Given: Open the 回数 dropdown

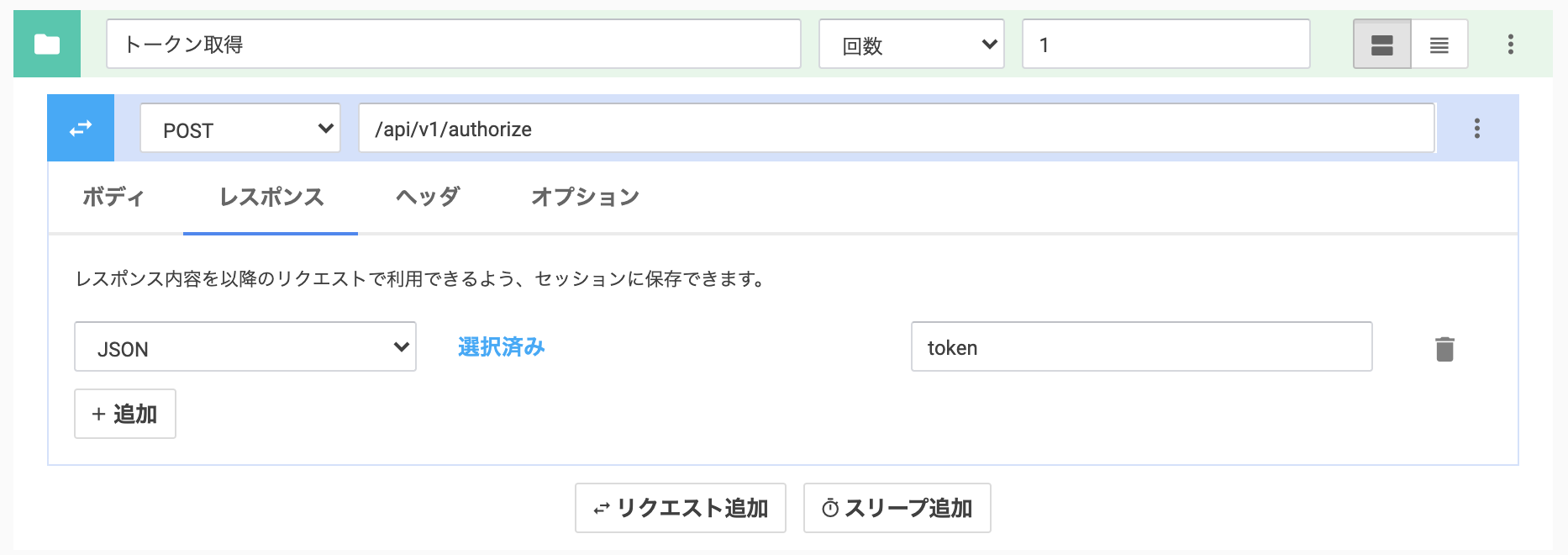Looking at the screenshot, I should click(x=911, y=44).
